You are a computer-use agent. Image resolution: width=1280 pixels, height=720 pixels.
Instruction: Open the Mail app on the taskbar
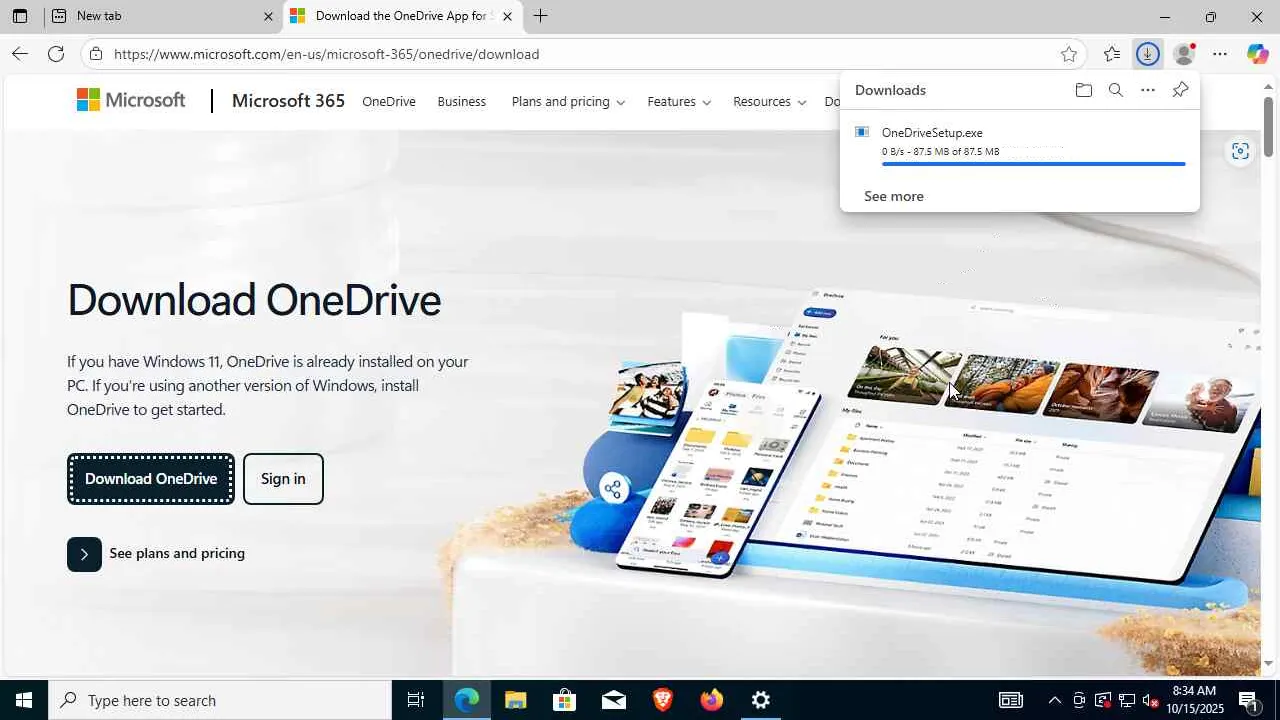coord(613,700)
